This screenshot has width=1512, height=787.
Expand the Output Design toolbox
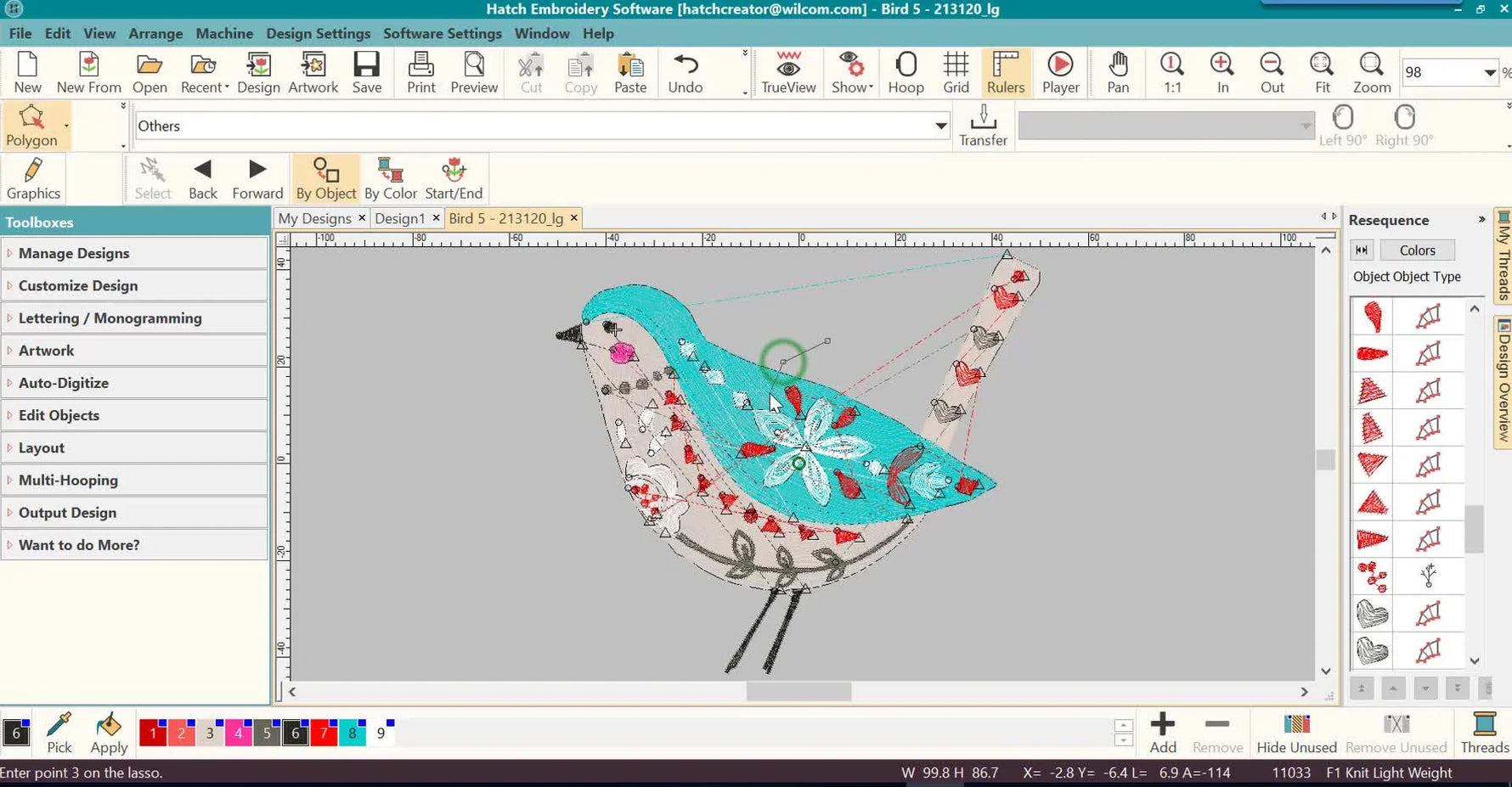pyautogui.click(x=135, y=512)
